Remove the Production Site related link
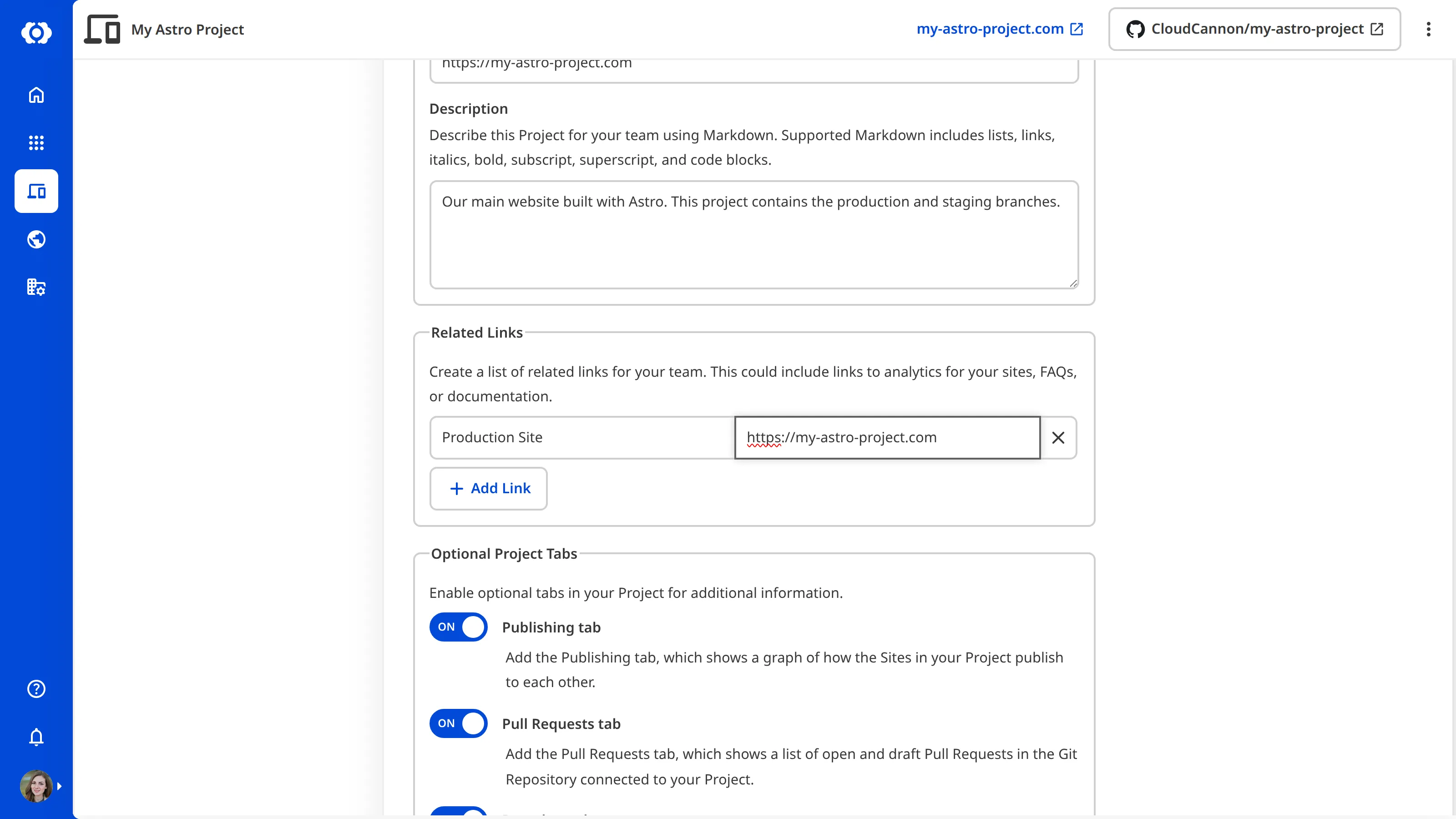 (1058, 437)
